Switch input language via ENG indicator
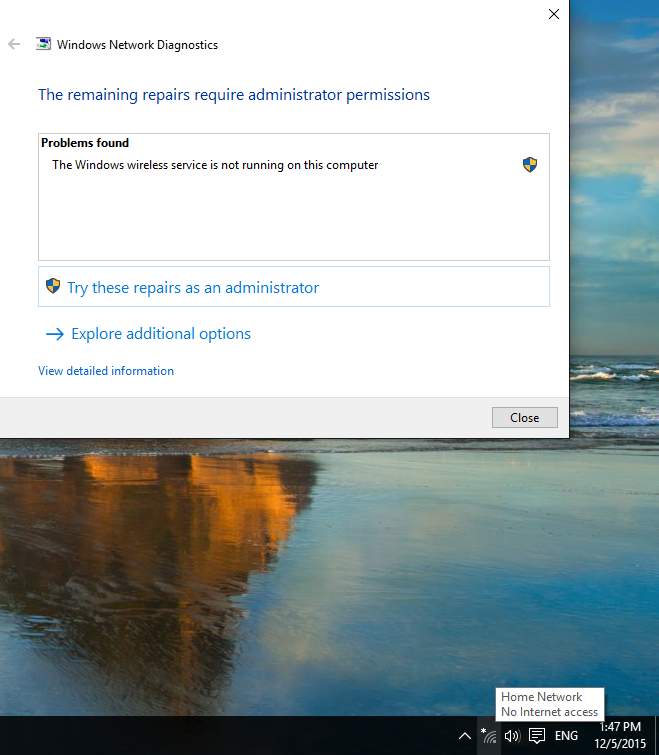659x755 pixels. (x=566, y=736)
